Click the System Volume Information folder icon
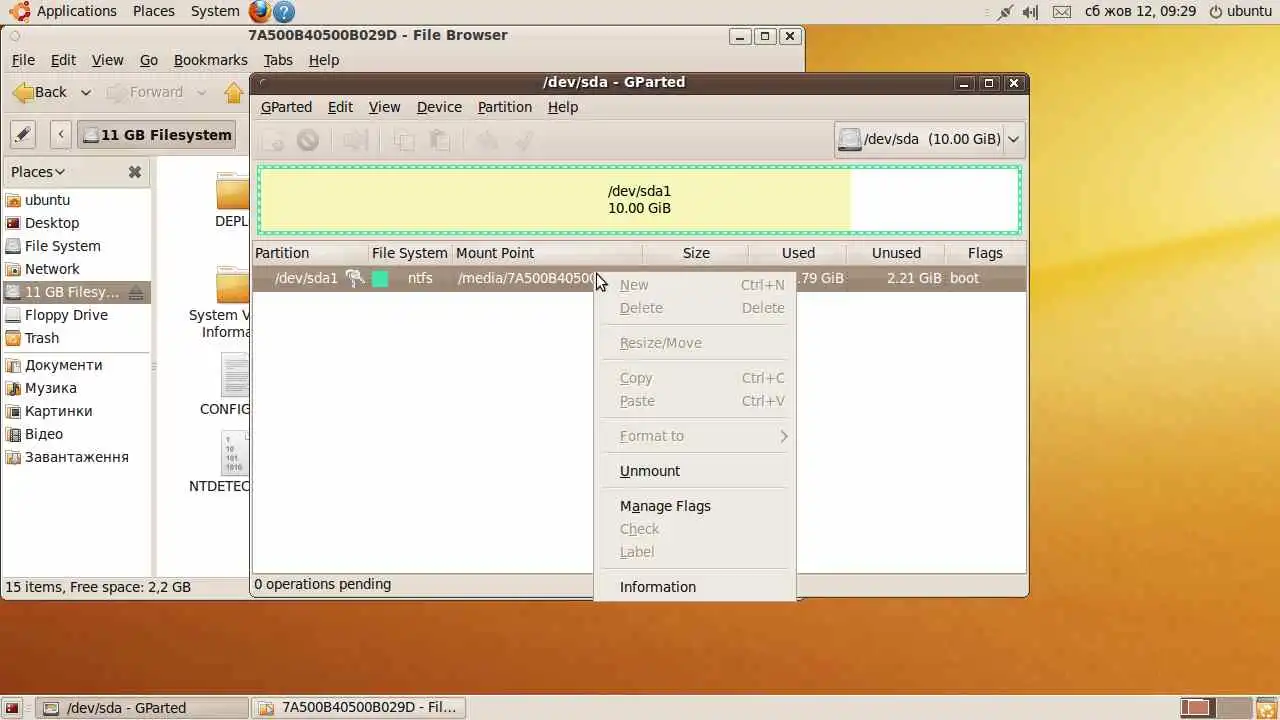Image resolution: width=1280 pixels, height=720 pixels. click(233, 284)
